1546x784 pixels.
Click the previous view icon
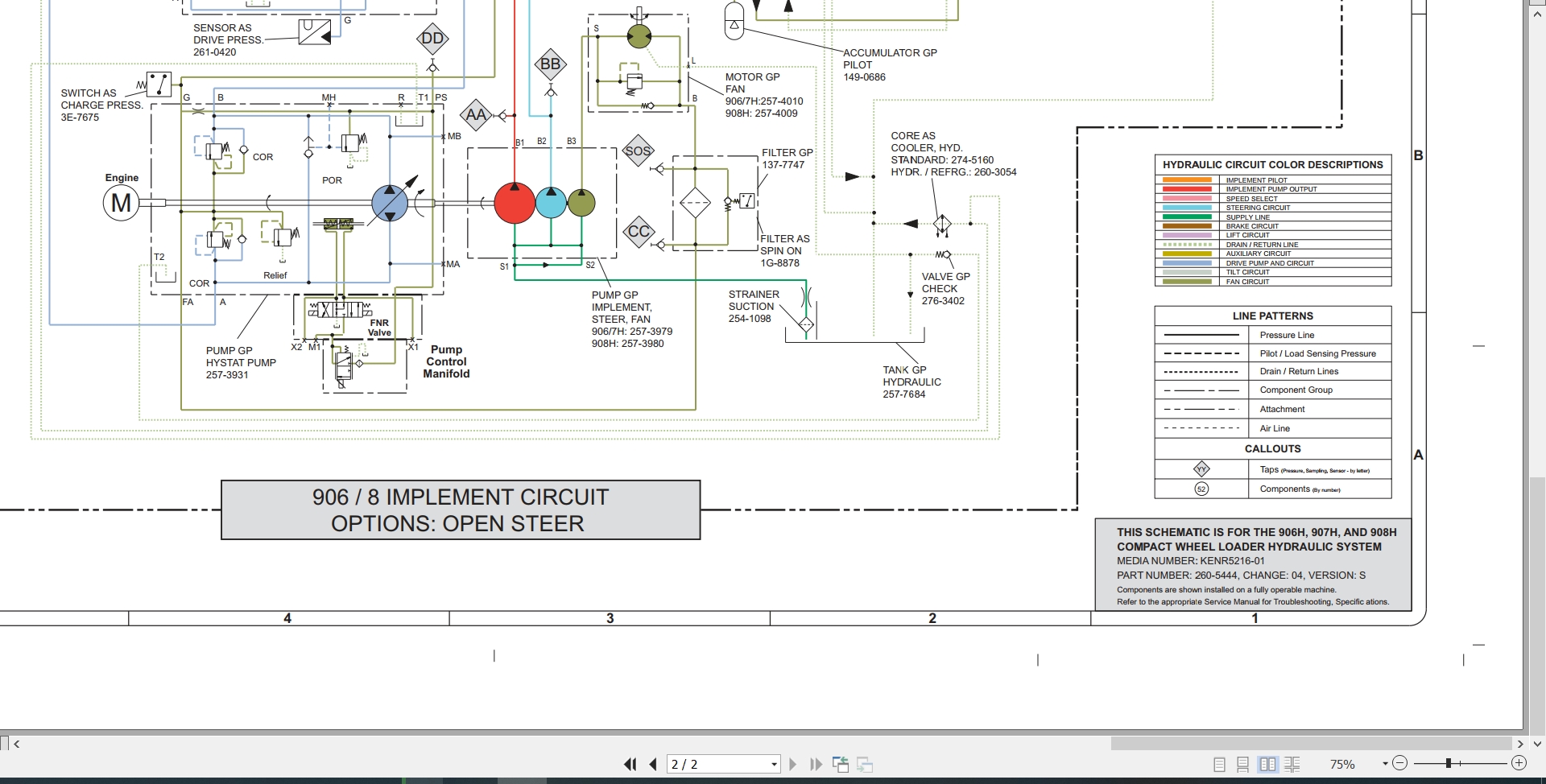click(x=841, y=764)
